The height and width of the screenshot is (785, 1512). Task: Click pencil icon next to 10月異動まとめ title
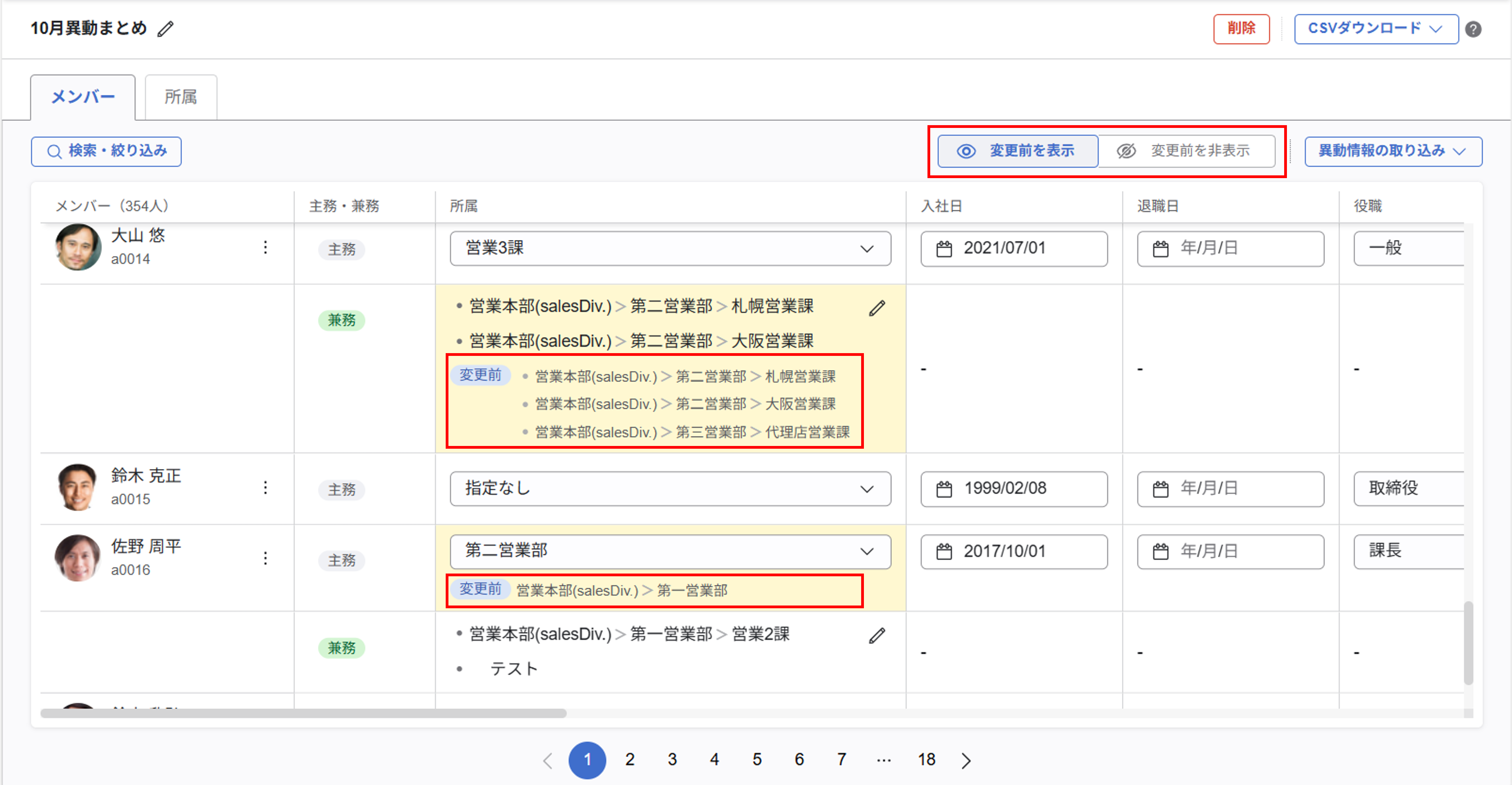tap(166, 29)
